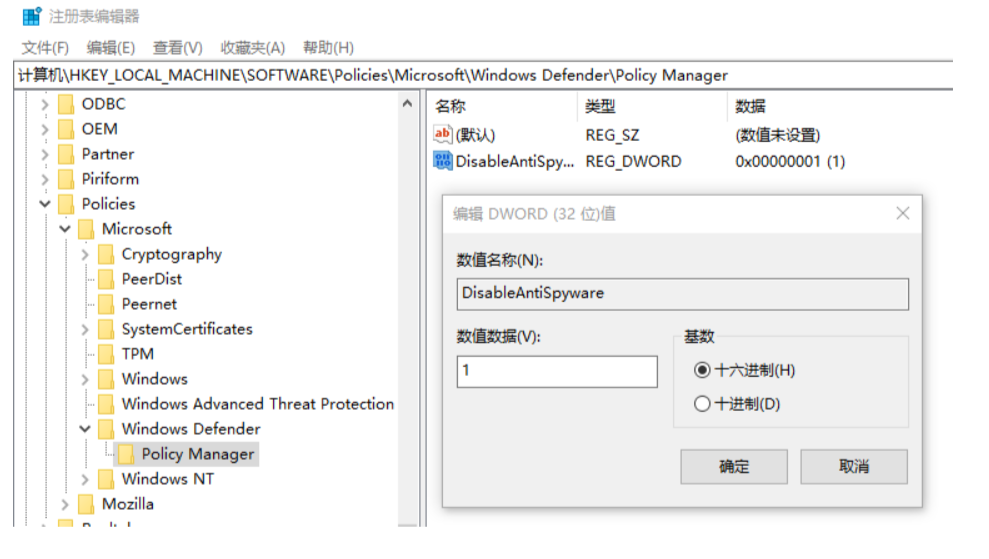989x559 pixels.
Task: Click the 取消 button
Action: click(854, 467)
